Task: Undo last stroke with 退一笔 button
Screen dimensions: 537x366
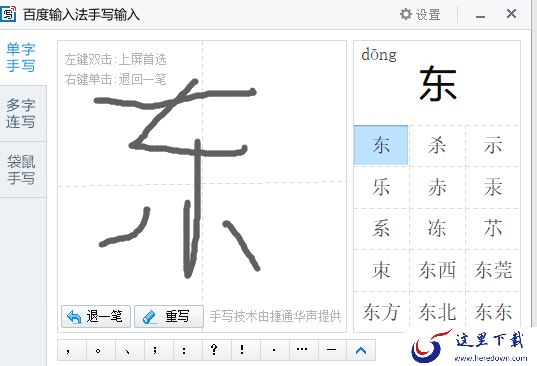Action: [x=96, y=316]
